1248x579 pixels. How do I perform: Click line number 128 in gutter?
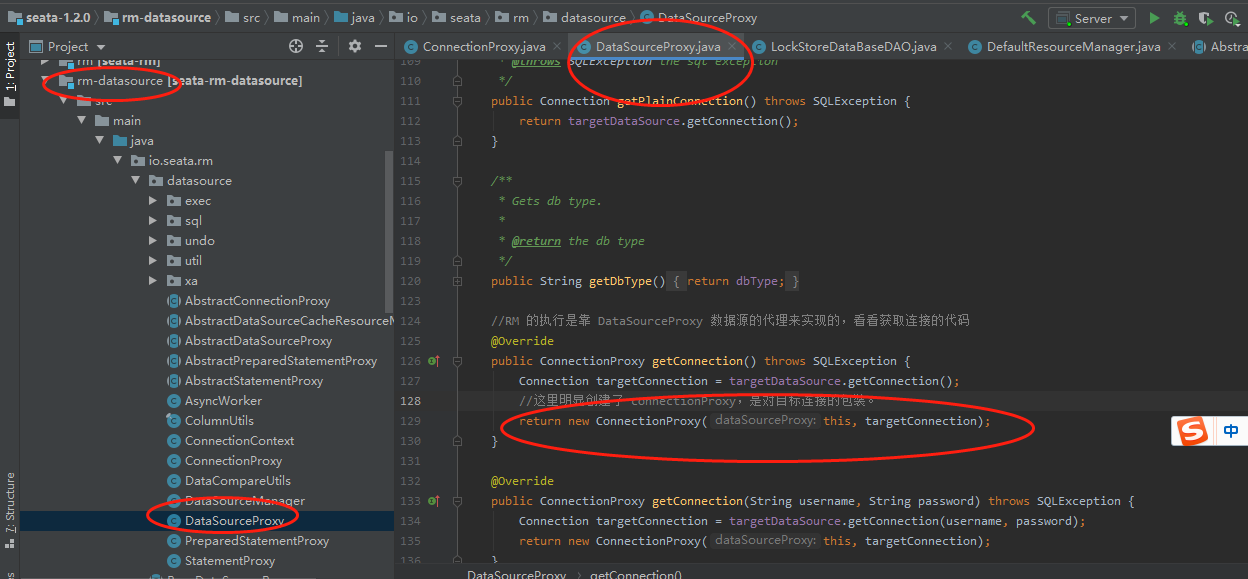[x=410, y=400]
